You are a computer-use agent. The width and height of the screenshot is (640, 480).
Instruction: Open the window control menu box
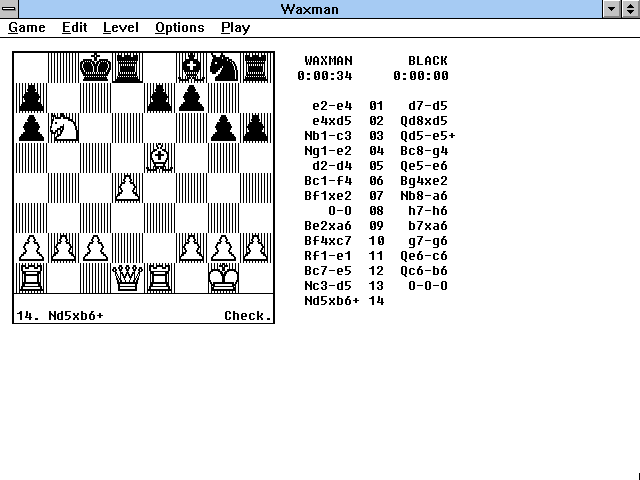point(9,9)
